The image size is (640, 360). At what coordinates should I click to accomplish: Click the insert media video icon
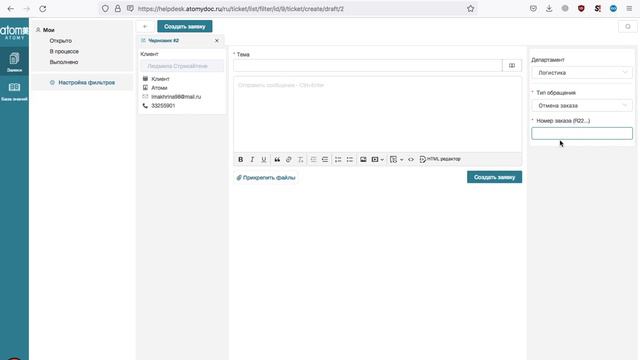coord(375,160)
